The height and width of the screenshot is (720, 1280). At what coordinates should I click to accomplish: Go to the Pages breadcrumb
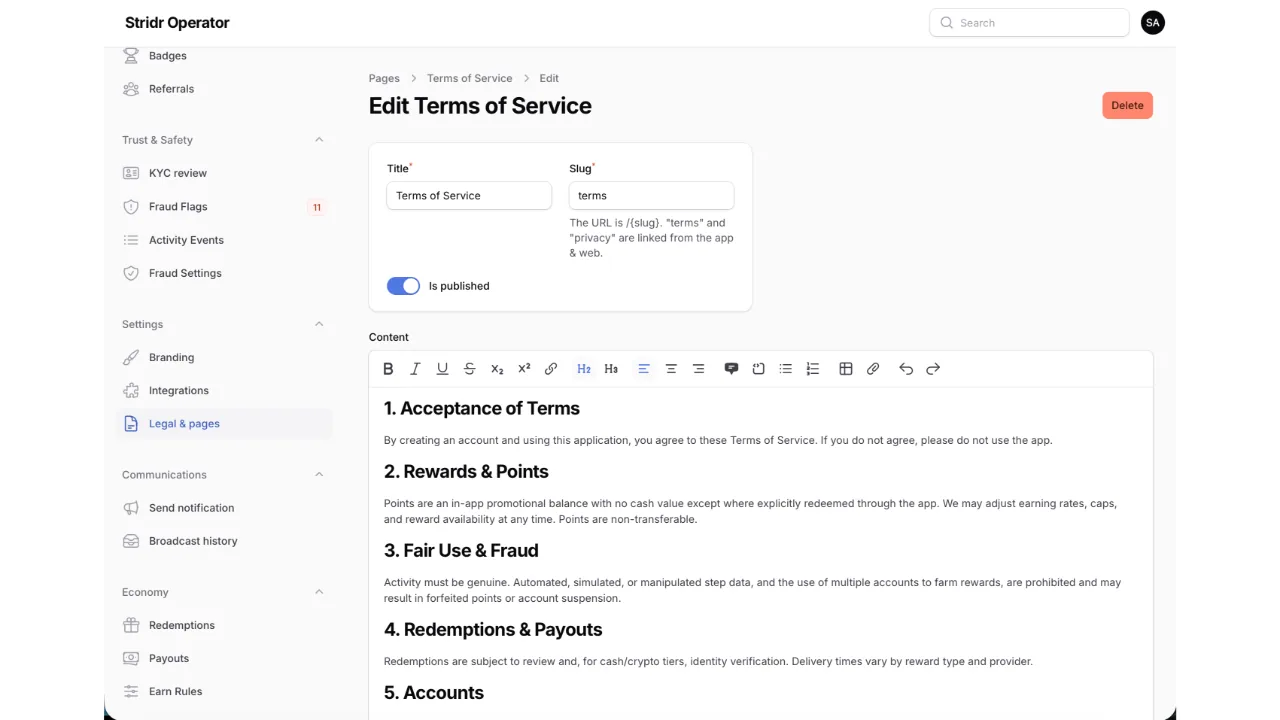pos(384,78)
